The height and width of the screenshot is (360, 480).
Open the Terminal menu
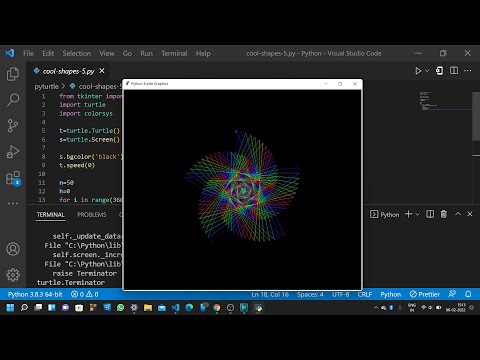174,53
